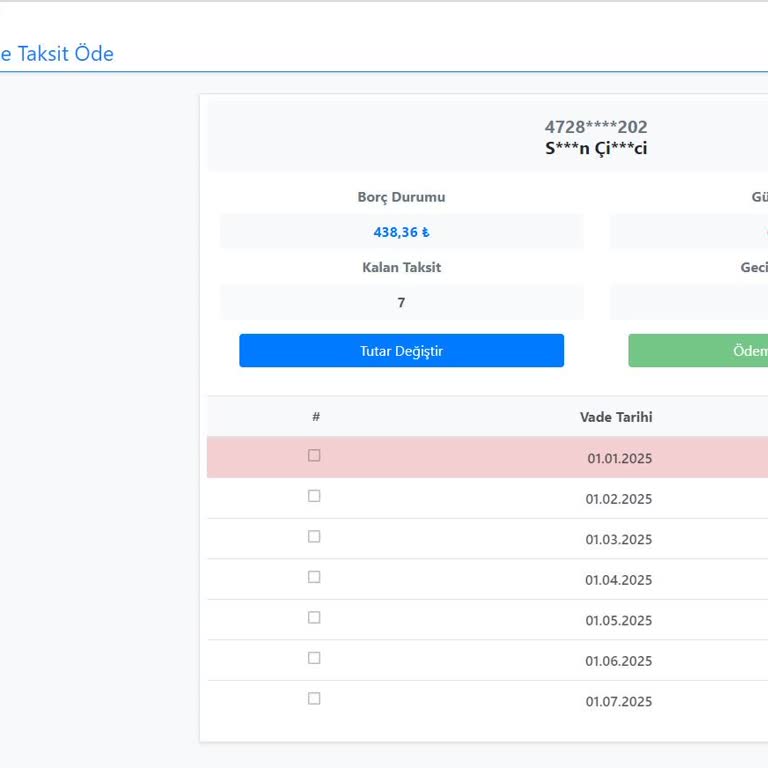This screenshot has width=768, height=768.
Task: Mark the 01.04.2025 installment checkbox
Action: click(314, 577)
